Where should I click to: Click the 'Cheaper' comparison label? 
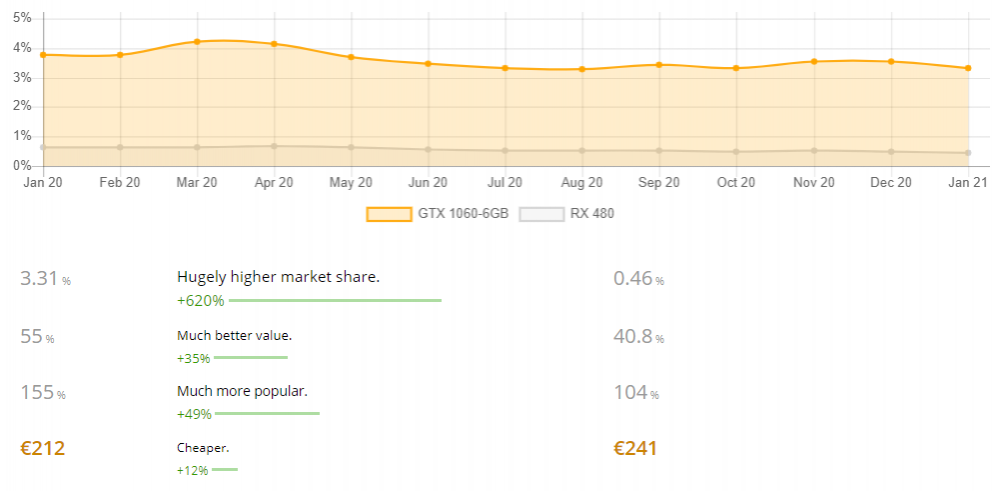203,448
